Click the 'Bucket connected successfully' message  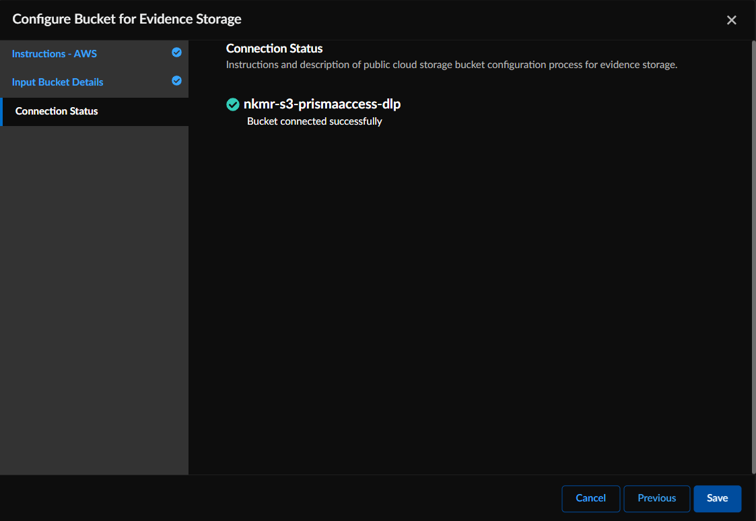point(314,122)
